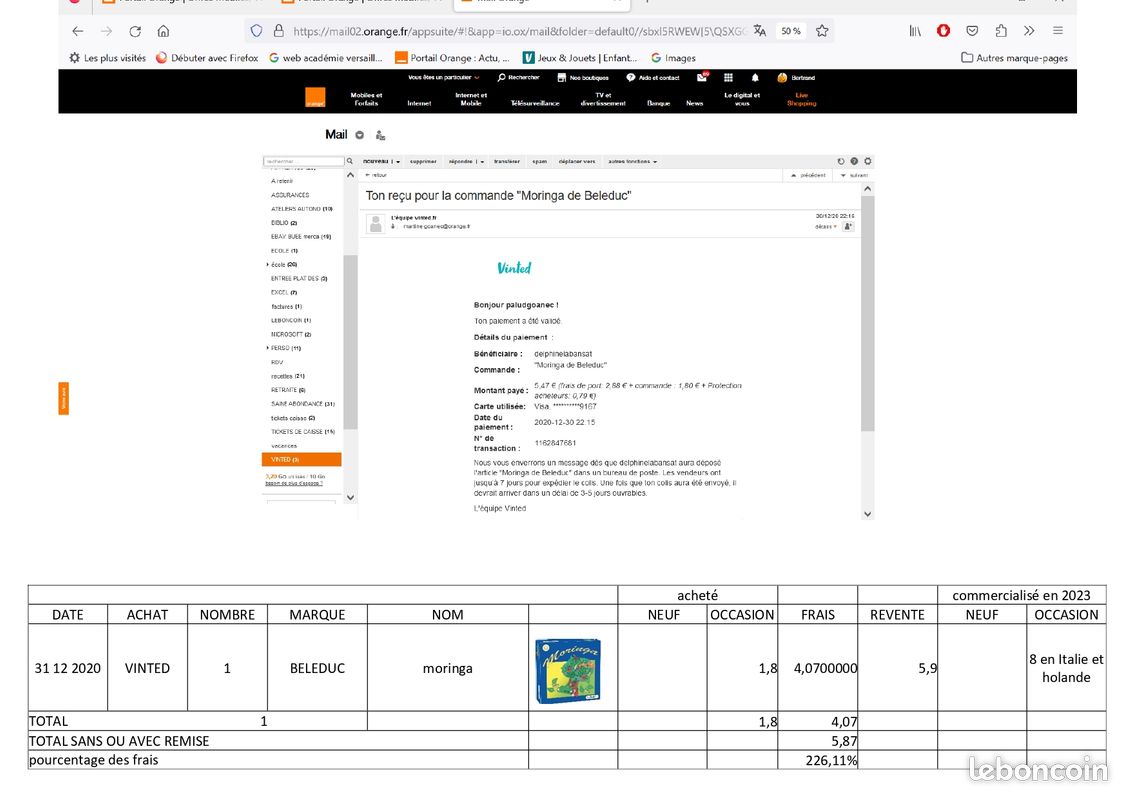Expand the 'école (20)' folder

pos(268,265)
